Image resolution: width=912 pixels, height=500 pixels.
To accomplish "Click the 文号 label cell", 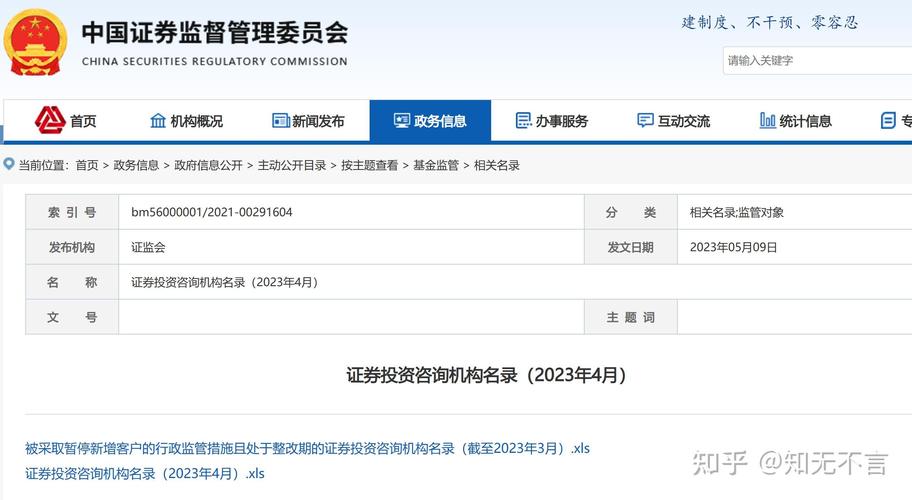I will tap(72, 317).
